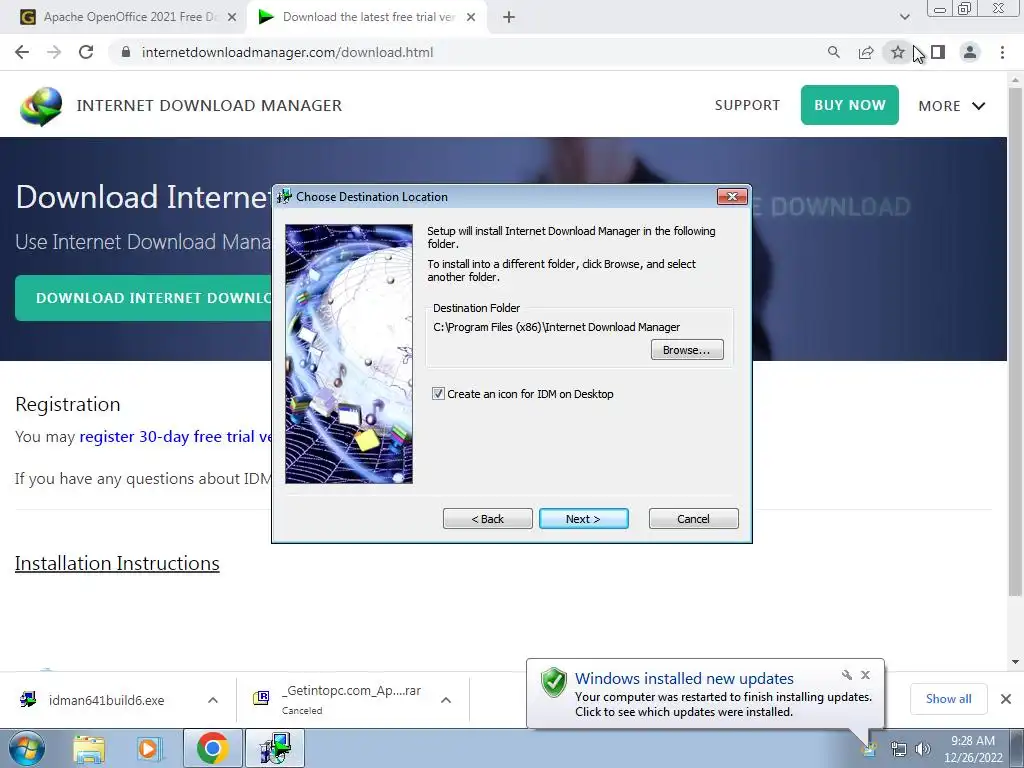Click Show all downloads
This screenshot has width=1024, height=768.
click(x=948, y=699)
